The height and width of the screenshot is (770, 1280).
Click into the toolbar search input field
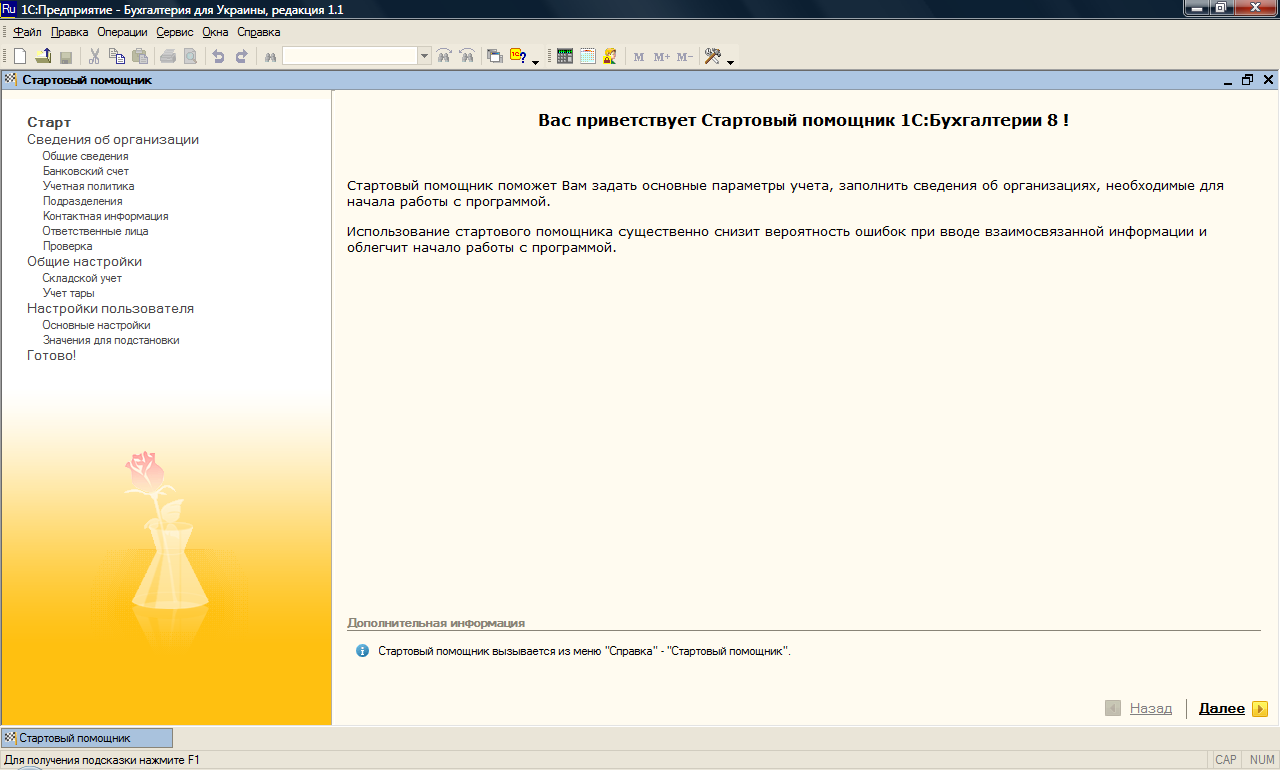(x=349, y=56)
